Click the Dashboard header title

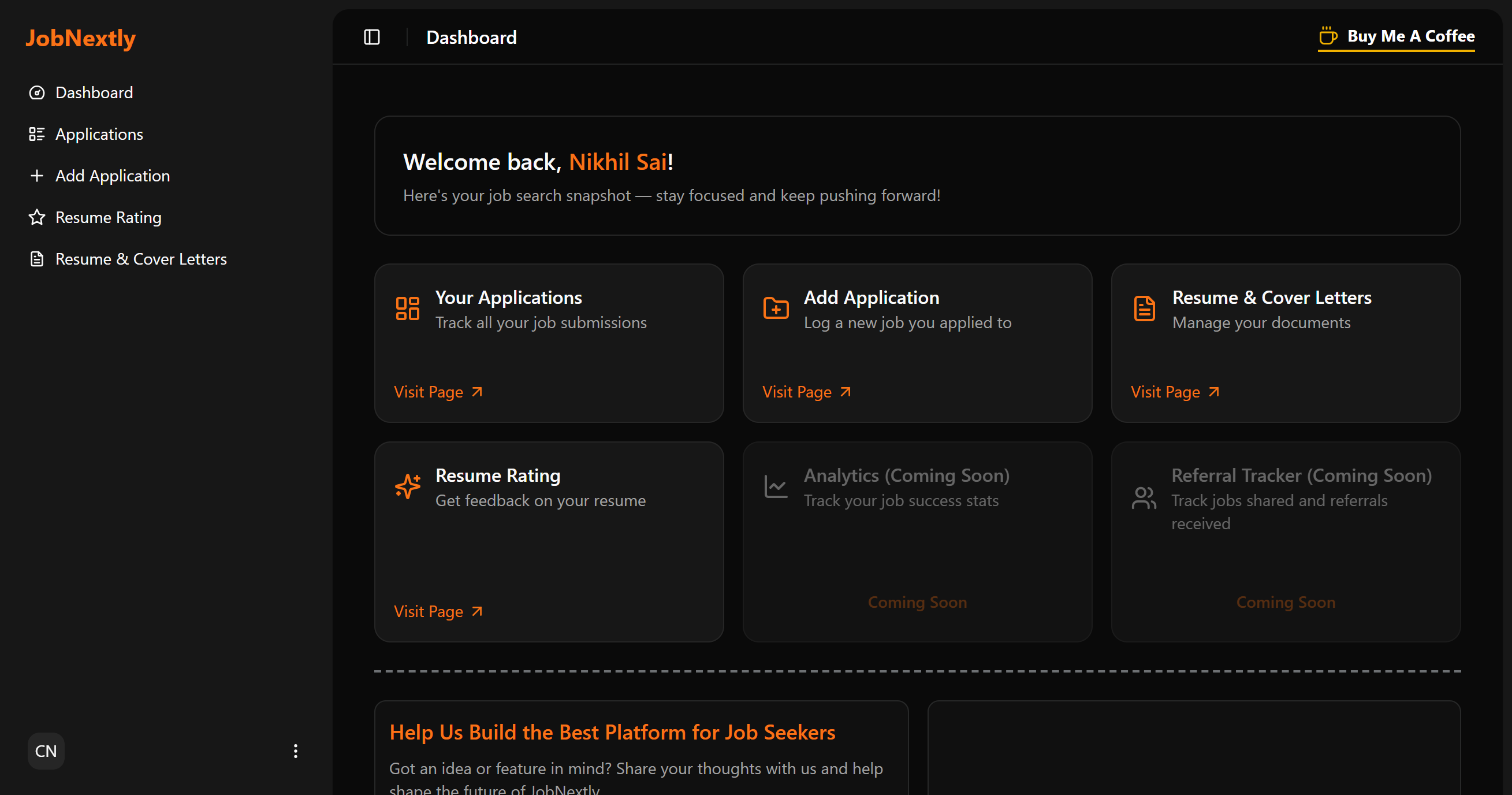pos(472,38)
